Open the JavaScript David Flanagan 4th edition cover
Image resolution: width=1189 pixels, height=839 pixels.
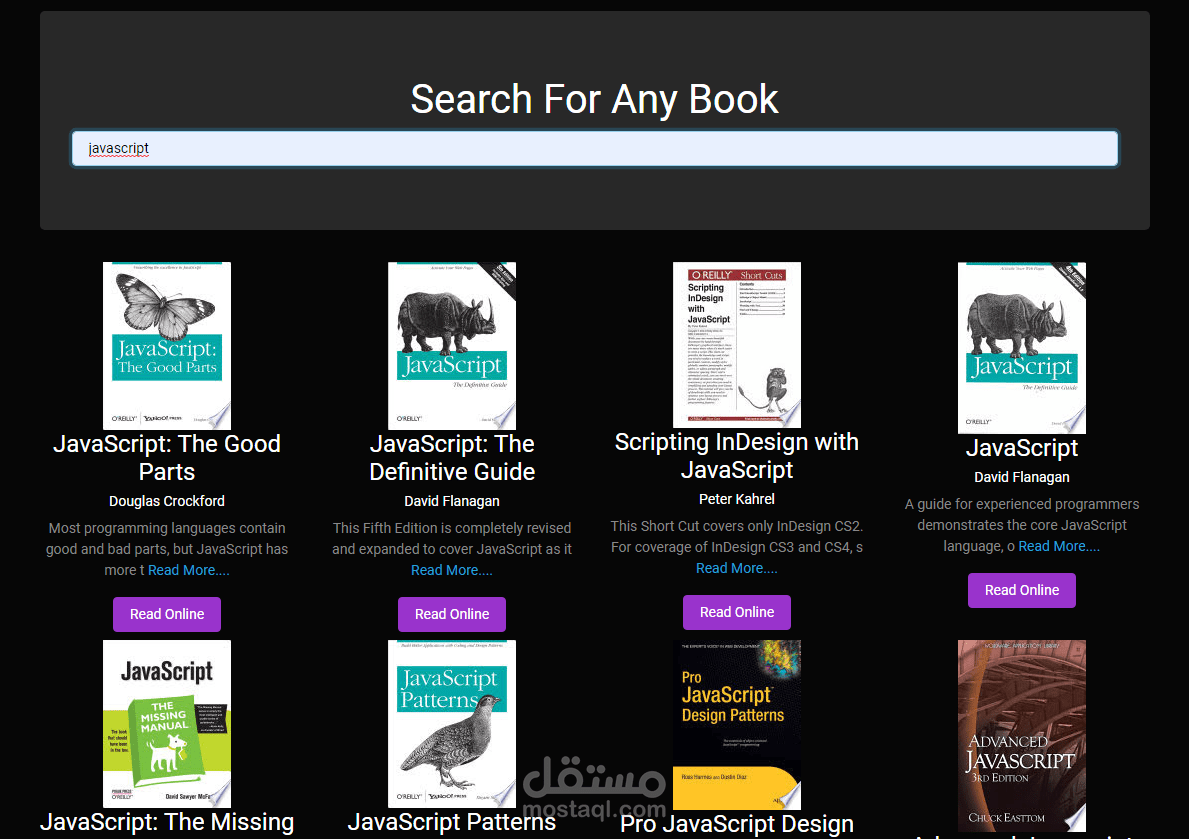[1022, 348]
